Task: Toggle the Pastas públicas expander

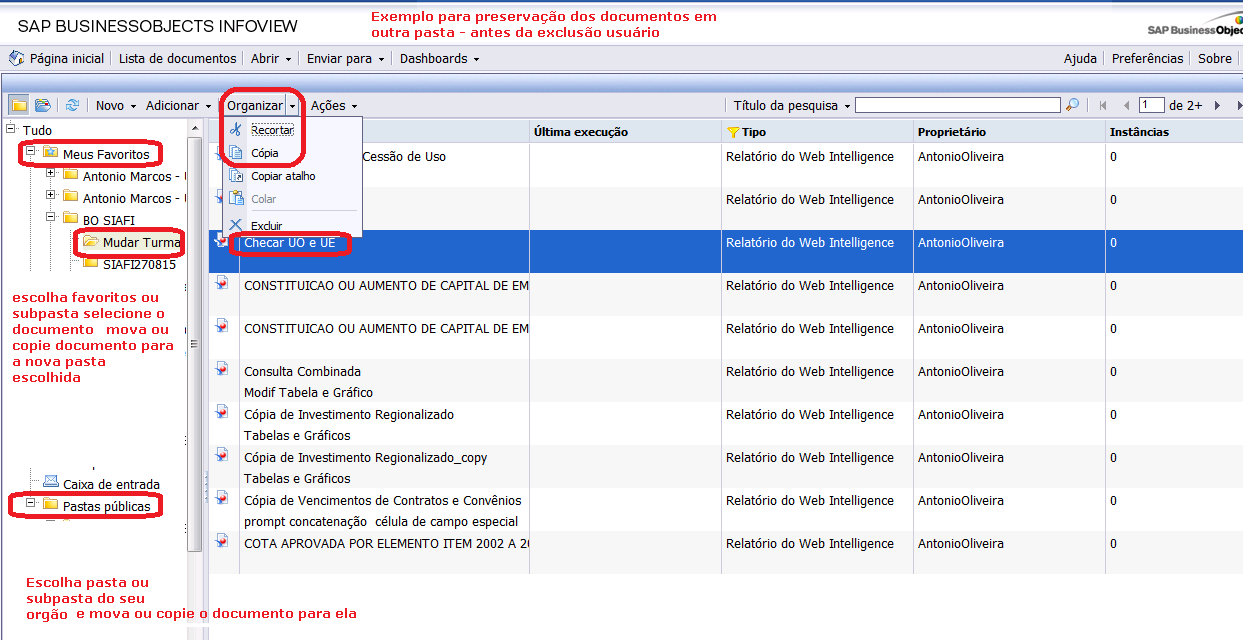Action: click(31, 503)
